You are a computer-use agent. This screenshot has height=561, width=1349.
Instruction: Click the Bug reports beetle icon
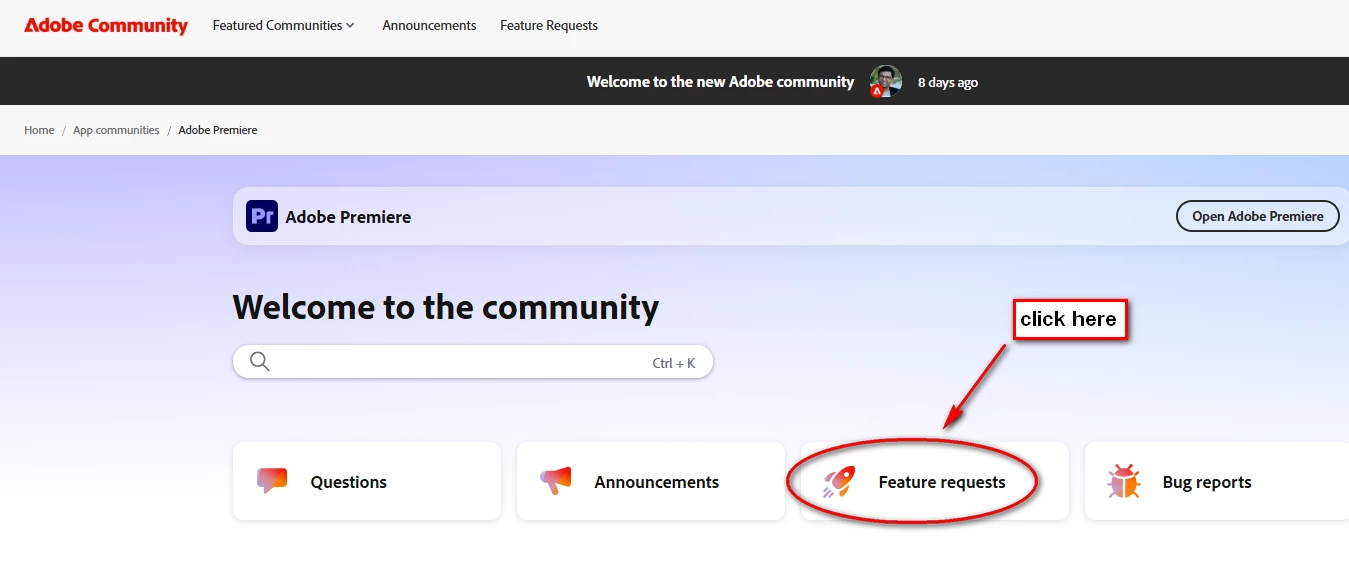pos(1124,482)
